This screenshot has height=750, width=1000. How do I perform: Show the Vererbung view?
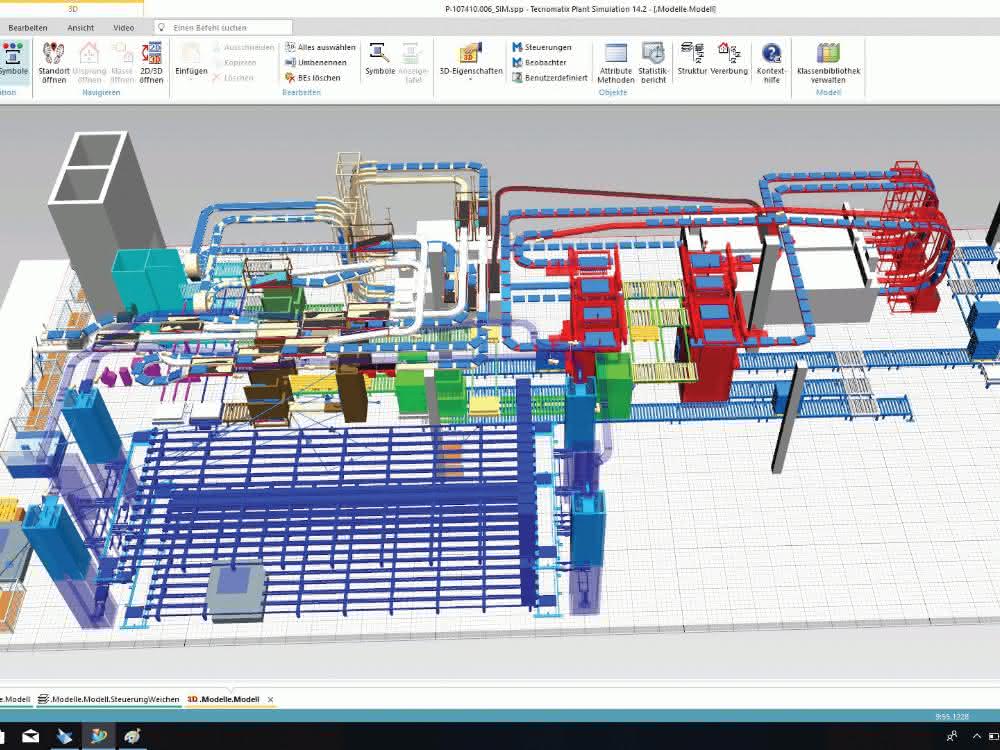[729, 59]
